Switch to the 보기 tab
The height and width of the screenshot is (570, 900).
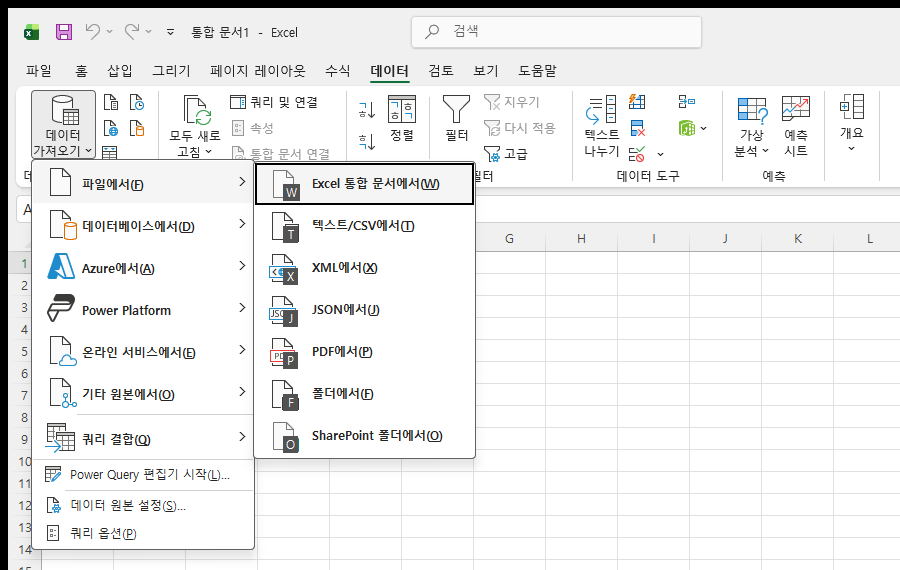pos(486,71)
